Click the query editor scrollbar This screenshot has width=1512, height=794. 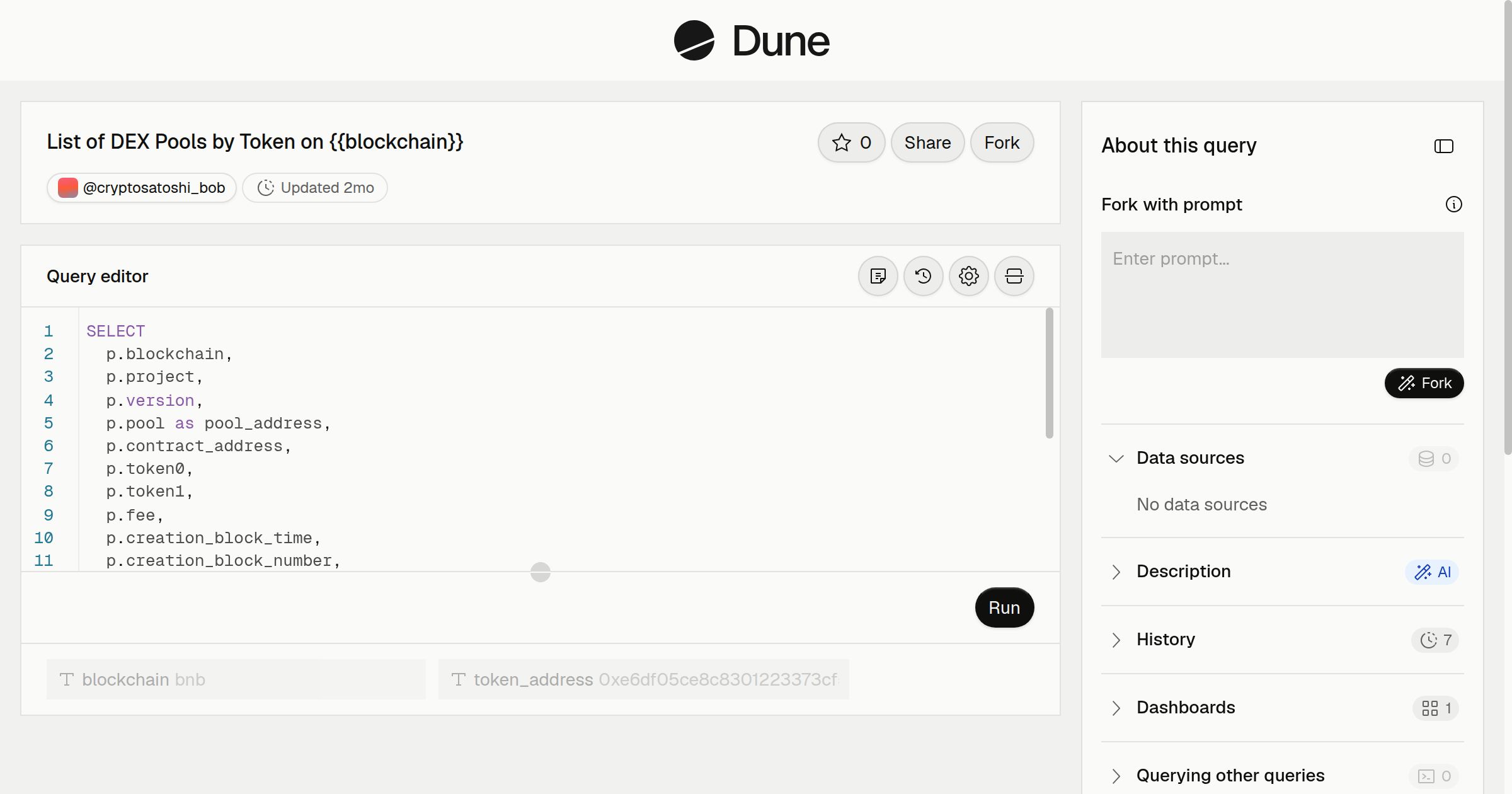click(x=1049, y=373)
